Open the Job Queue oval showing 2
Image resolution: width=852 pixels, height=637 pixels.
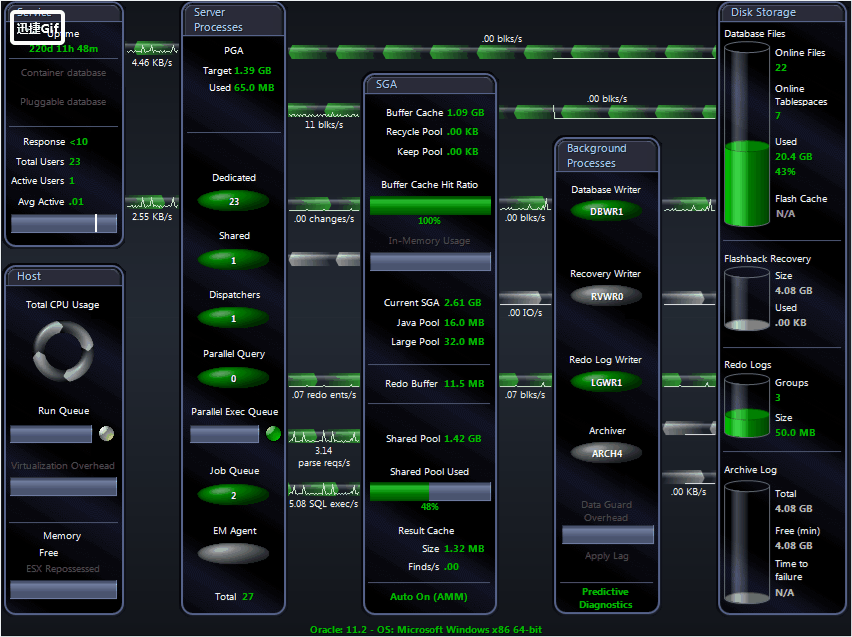[x=234, y=495]
